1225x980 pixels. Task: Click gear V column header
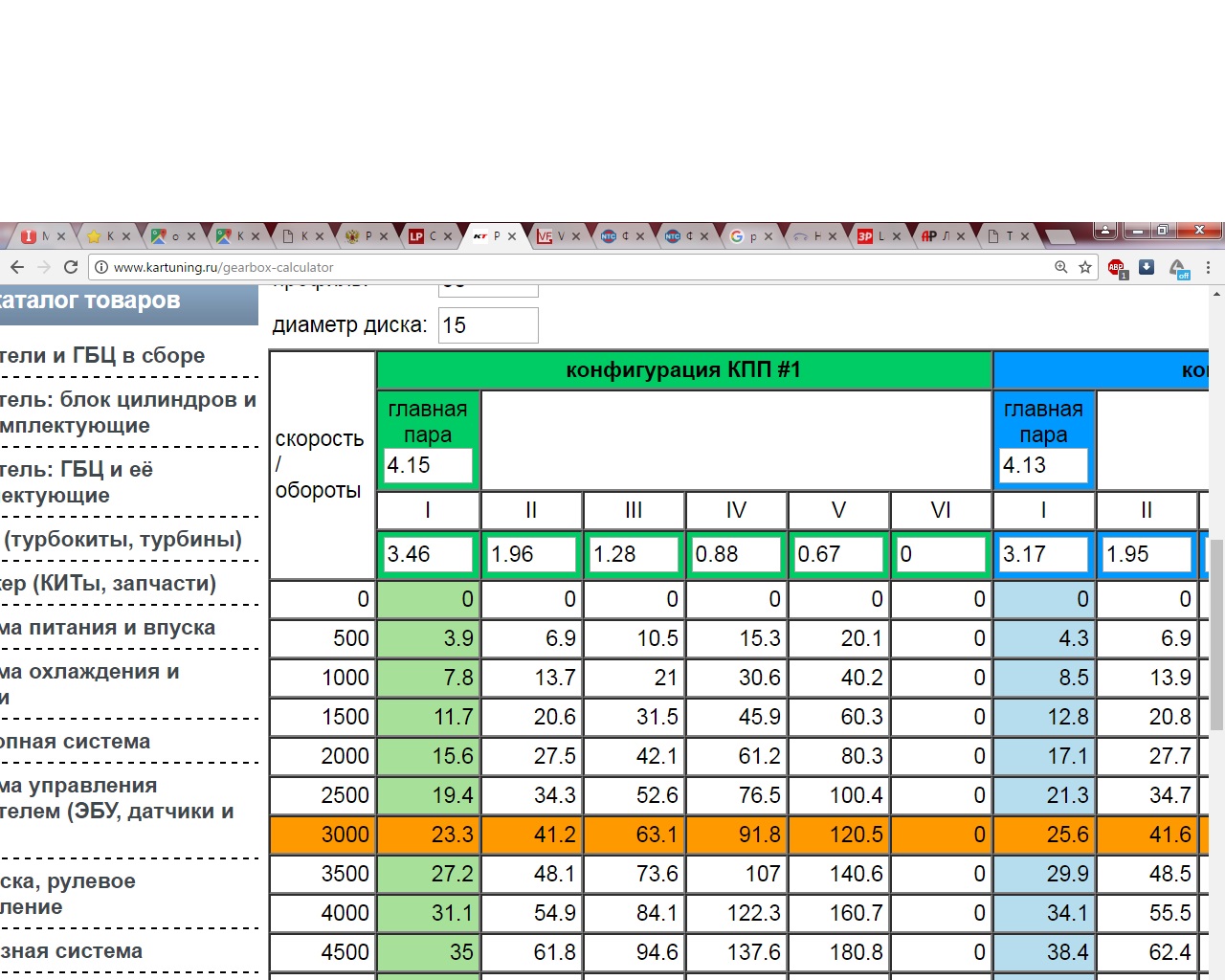(x=838, y=510)
